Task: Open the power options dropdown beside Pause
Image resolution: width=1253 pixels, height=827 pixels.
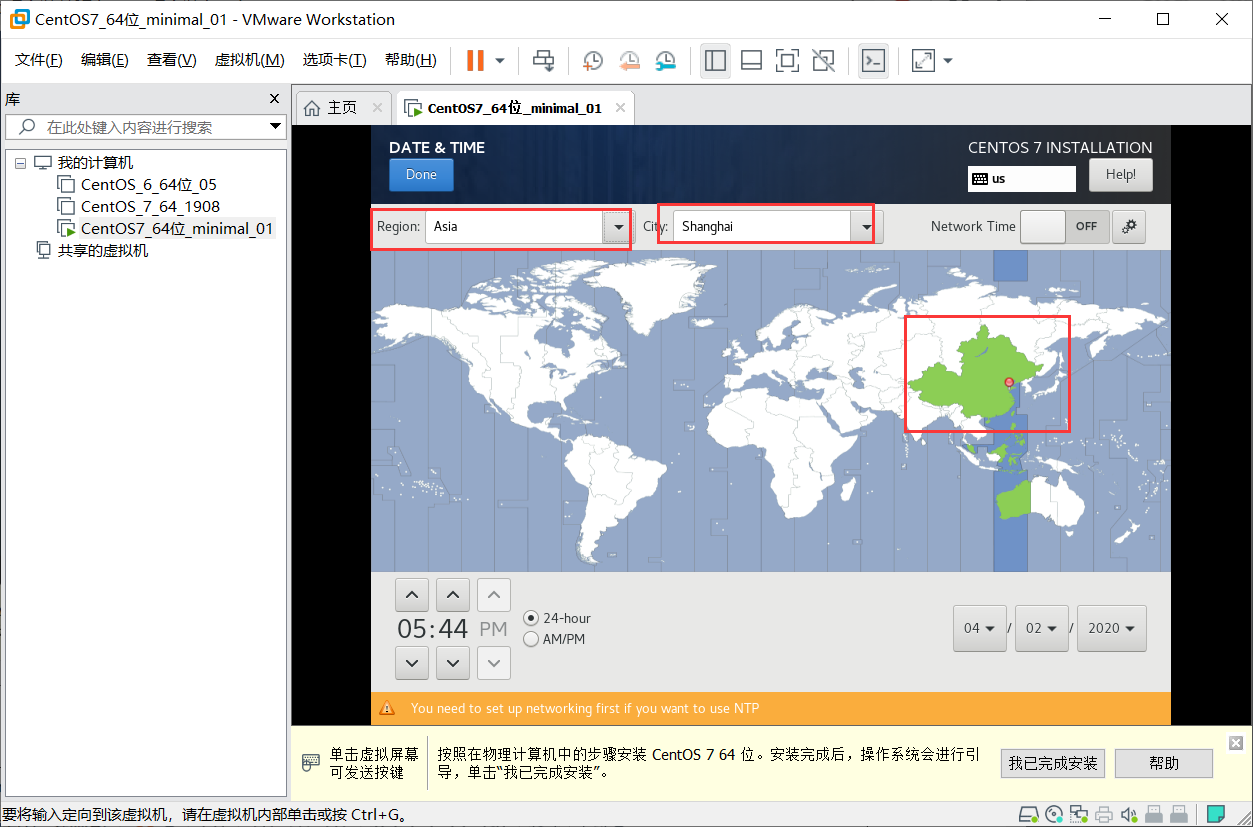Action: [500, 61]
